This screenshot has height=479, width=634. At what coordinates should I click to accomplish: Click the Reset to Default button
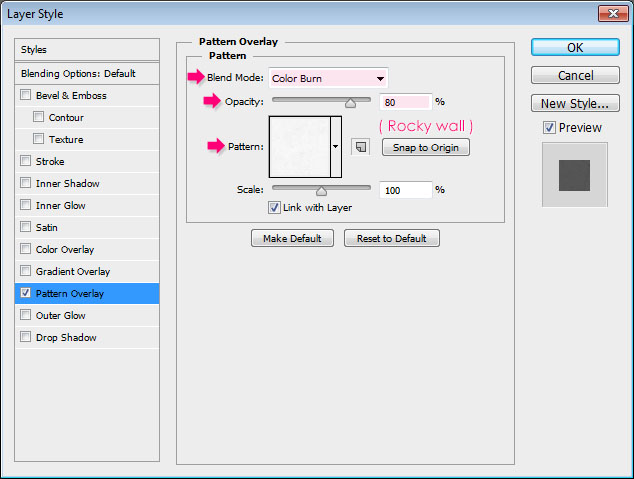click(392, 238)
